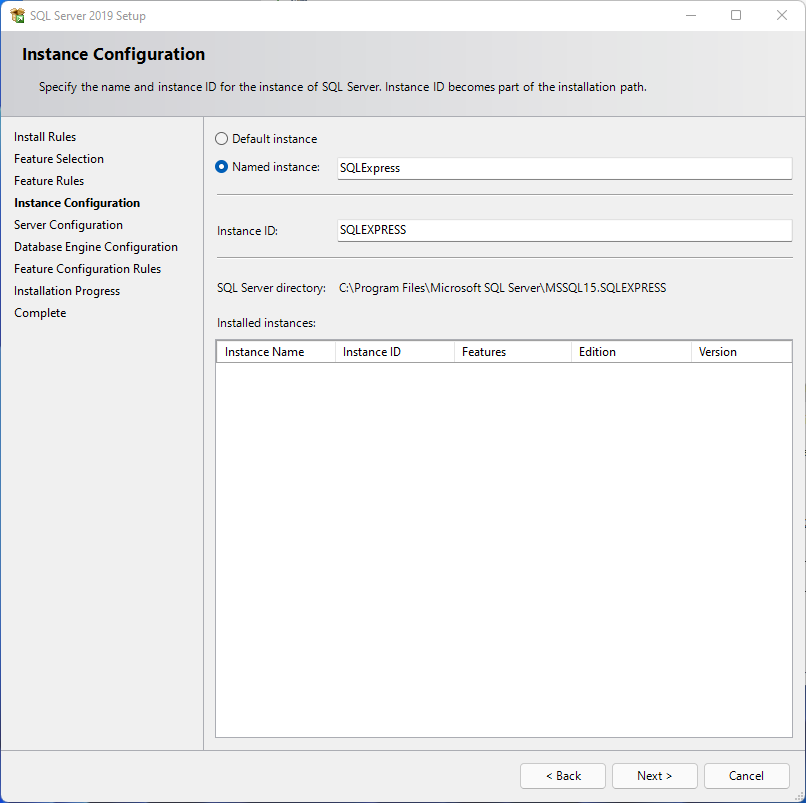Screen dimensions: 806x803
Task: Go to the Install Rules step
Action: [x=45, y=137]
